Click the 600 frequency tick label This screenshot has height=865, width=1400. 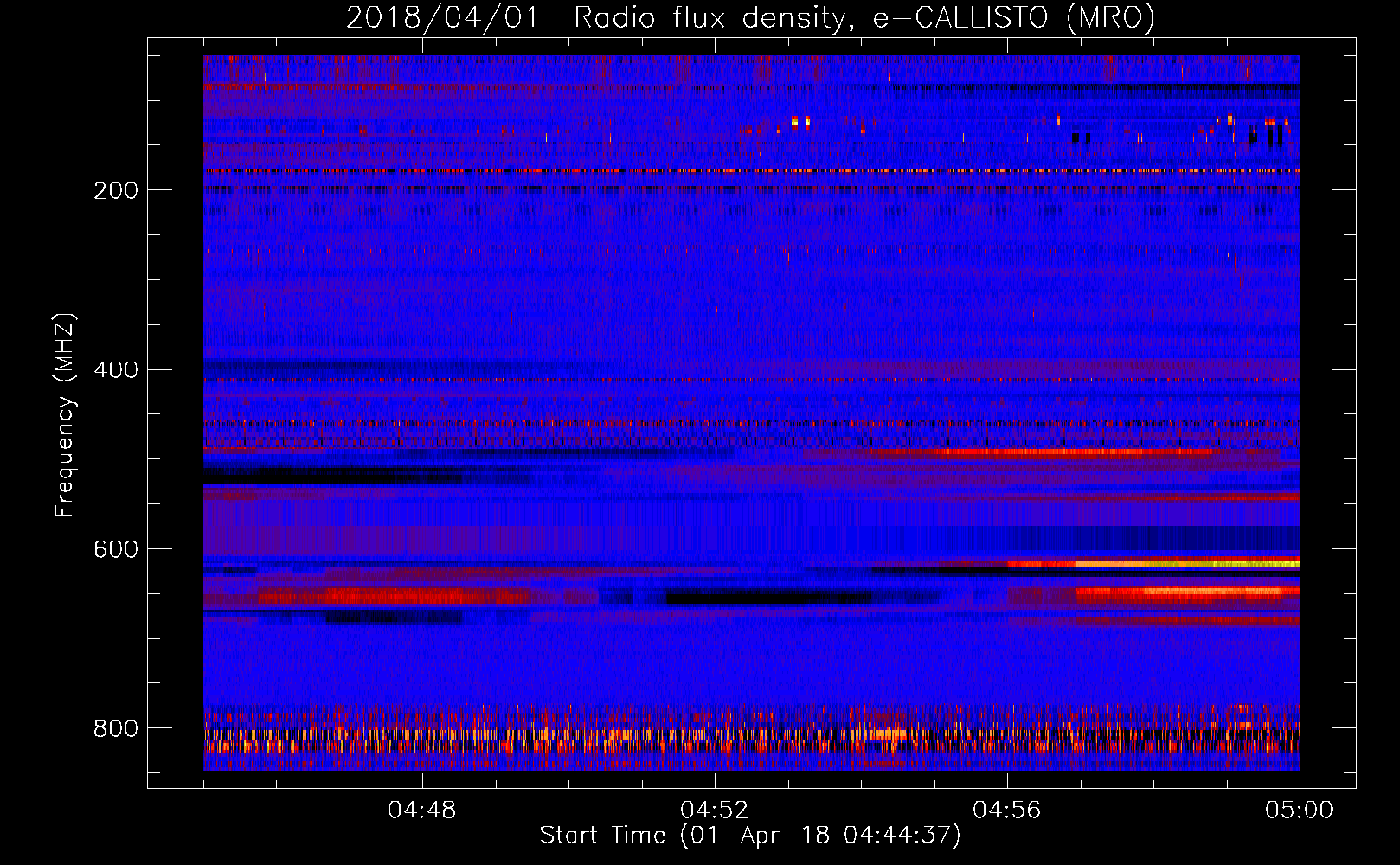(116, 550)
